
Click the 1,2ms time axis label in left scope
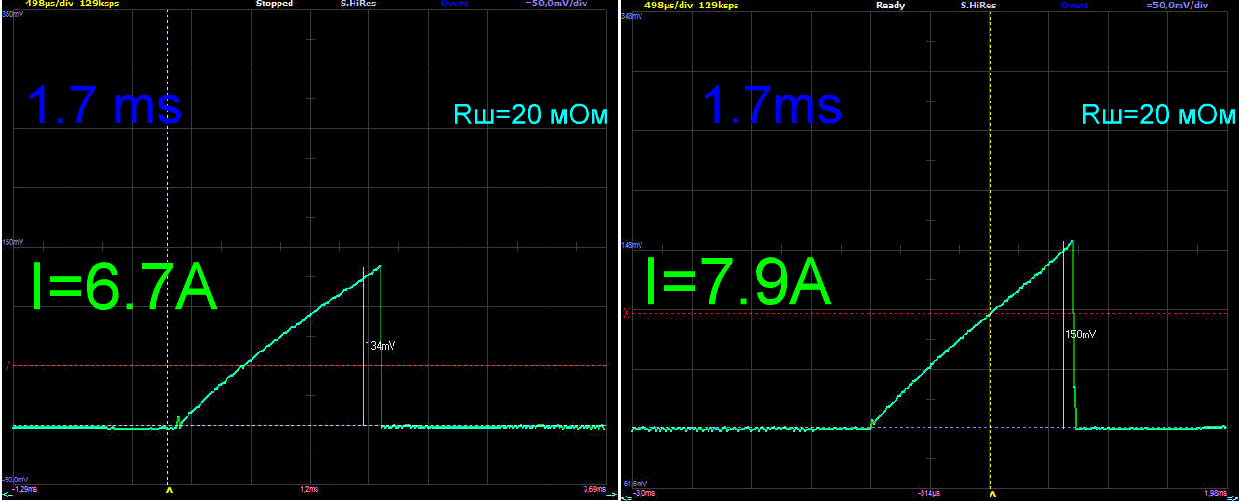coord(309,490)
